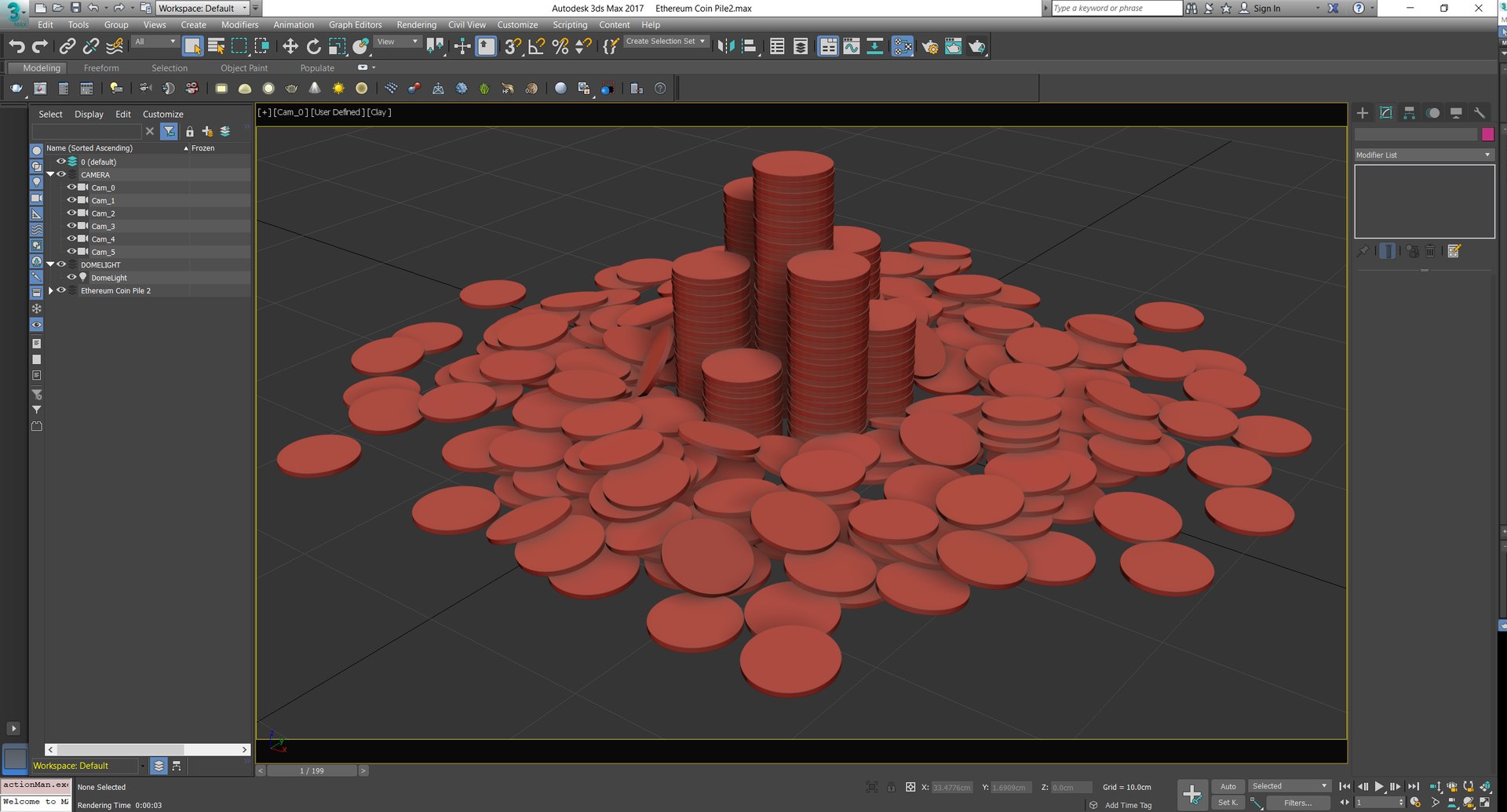The width and height of the screenshot is (1507, 812).
Task: Hide the Ethereum Coin Pile 2 group
Action: pyautogui.click(x=61, y=290)
